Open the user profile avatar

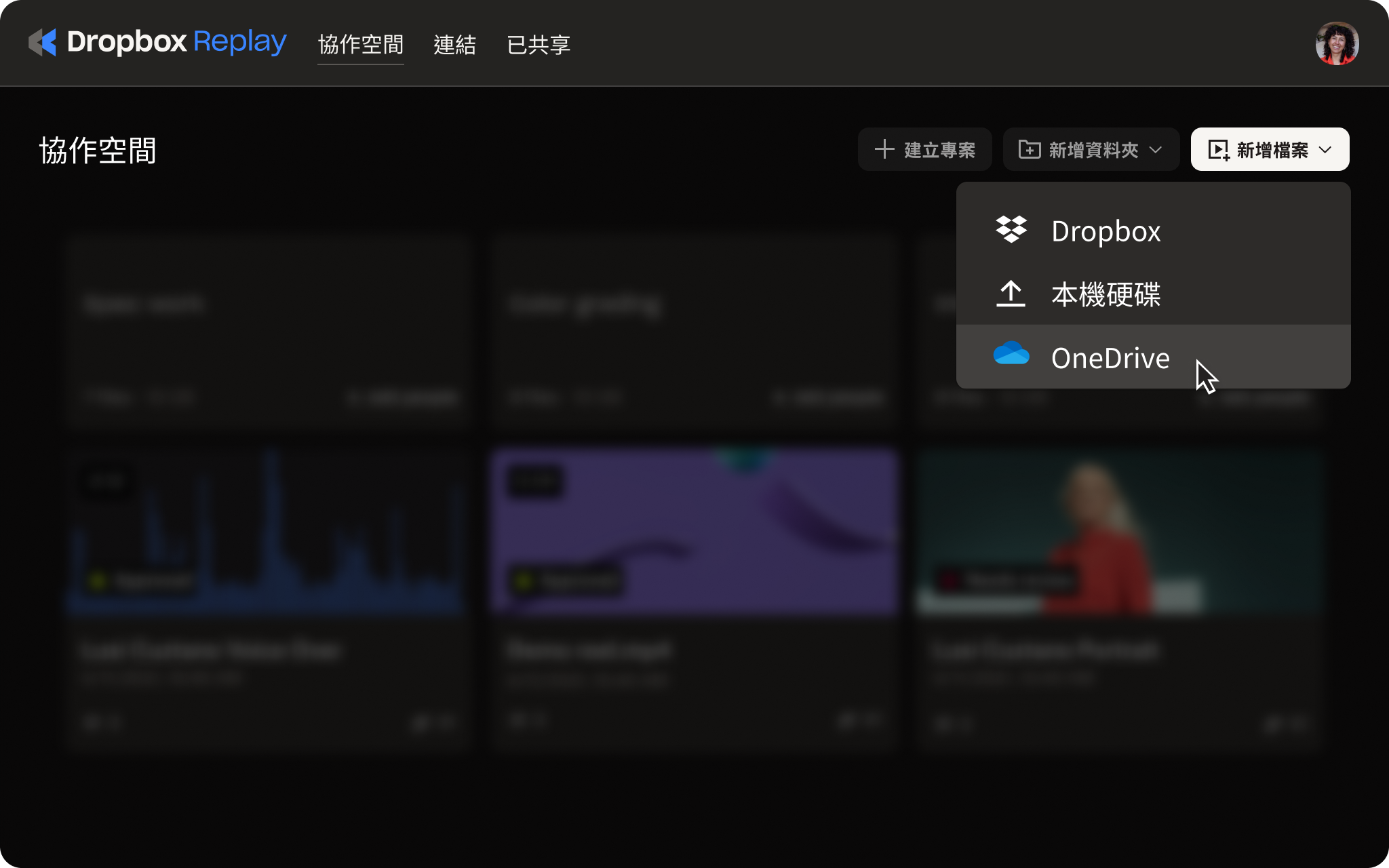point(1337,43)
